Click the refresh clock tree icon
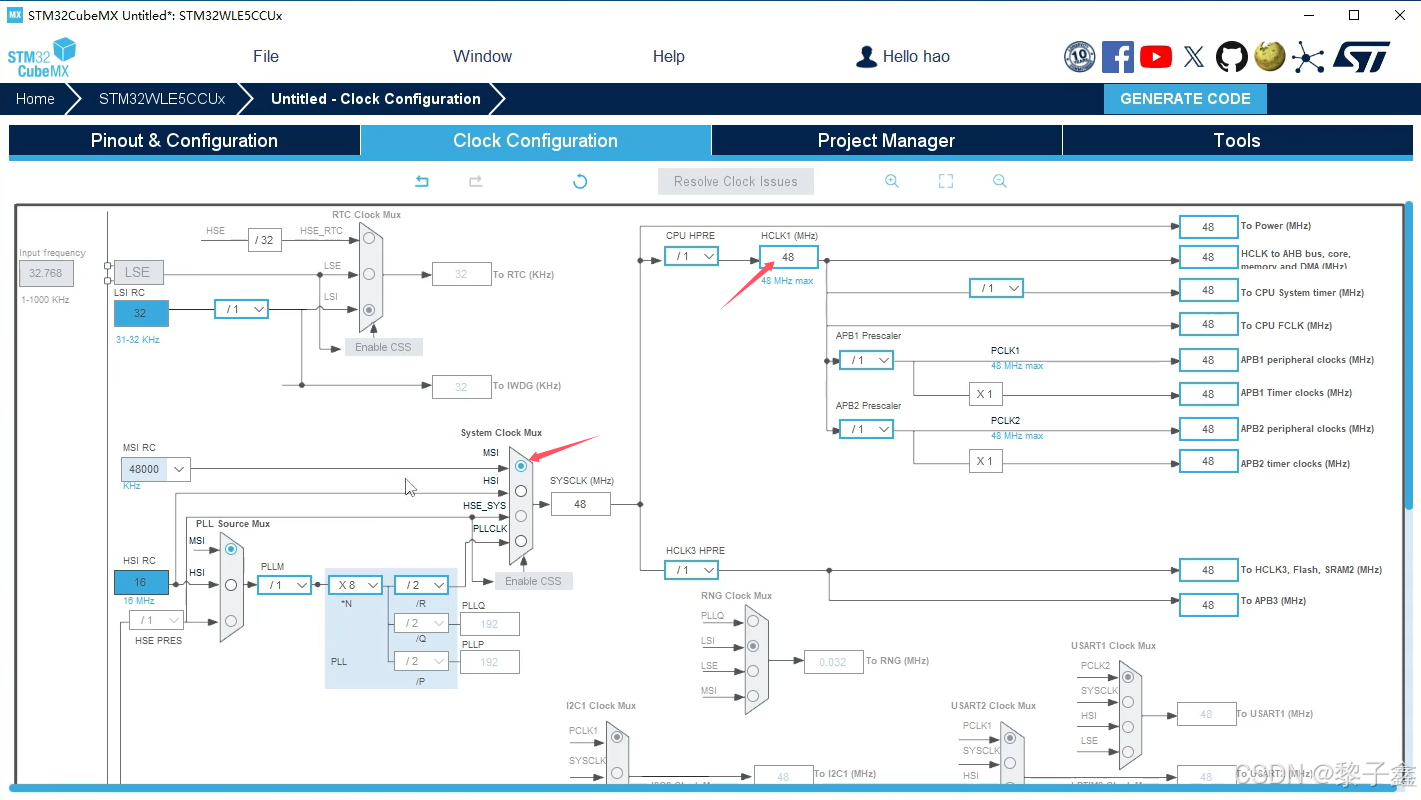Image resolution: width=1421 pixels, height=800 pixels. click(579, 181)
